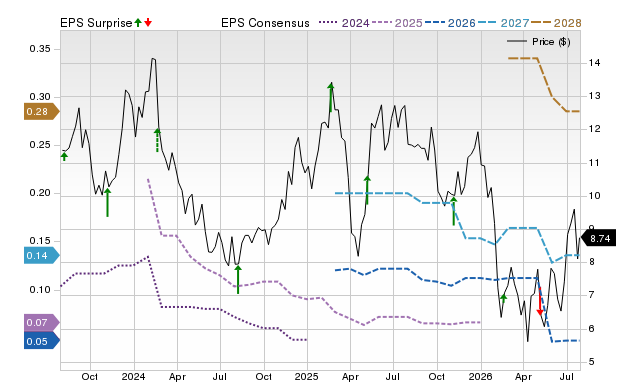Viewport: 640px width, 382px height.
Task: Select the green surprise arrow on the 2027 dashed line in May 2025
Action: pos(367,190)
